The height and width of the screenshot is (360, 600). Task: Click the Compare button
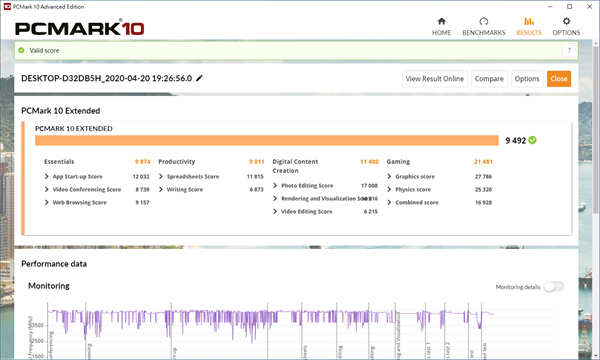pos(489,79)
